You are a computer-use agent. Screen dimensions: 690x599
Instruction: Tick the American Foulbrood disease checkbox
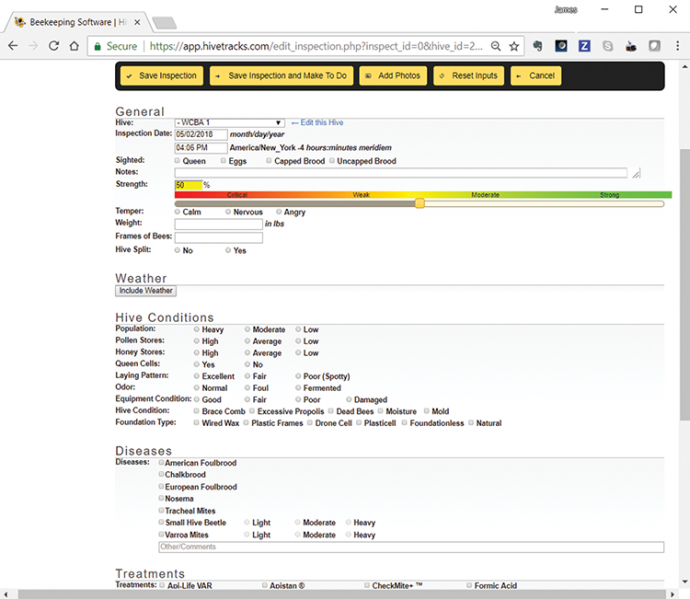tap(162, 463)
